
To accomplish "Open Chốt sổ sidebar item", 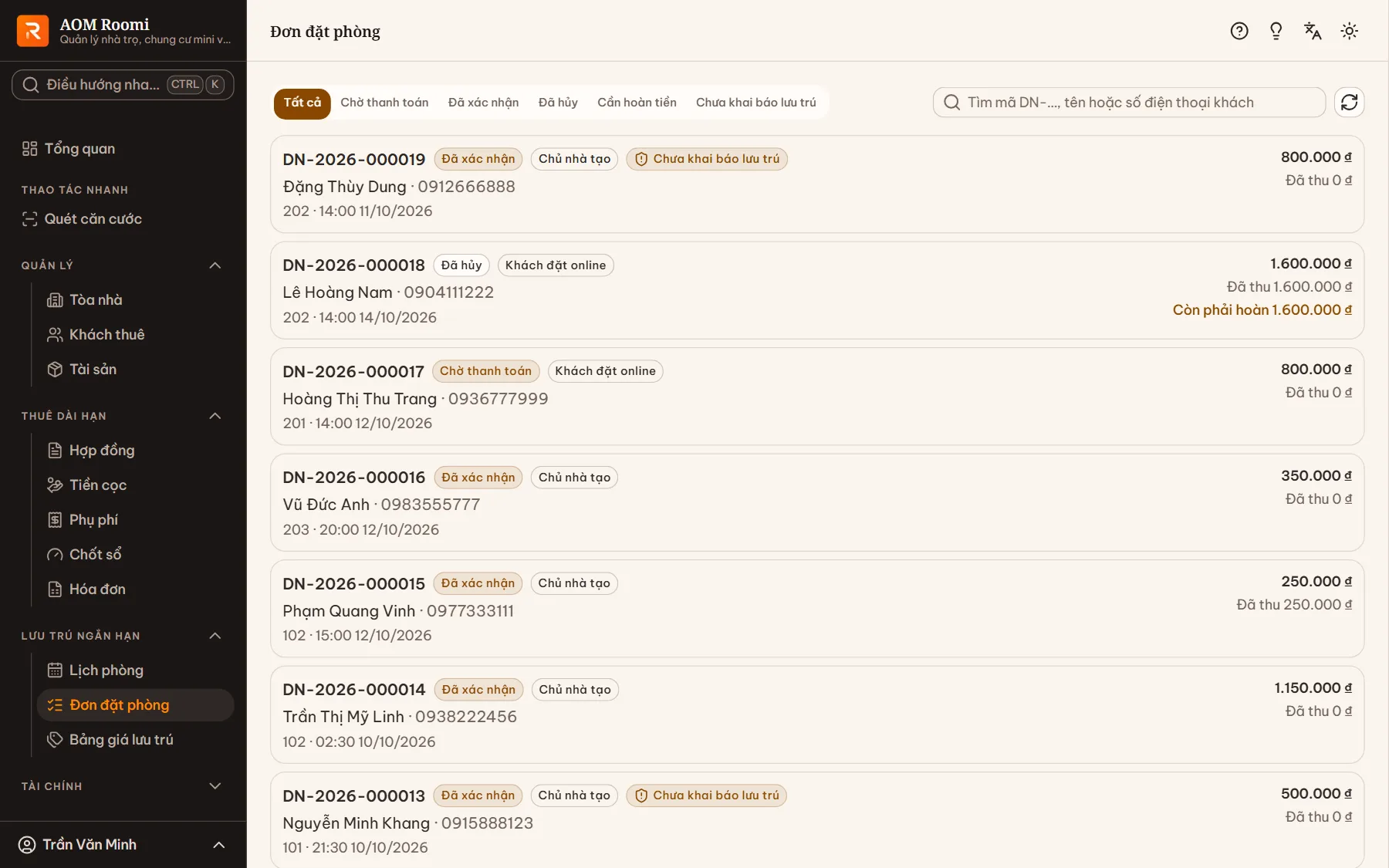I will point(136,555).
